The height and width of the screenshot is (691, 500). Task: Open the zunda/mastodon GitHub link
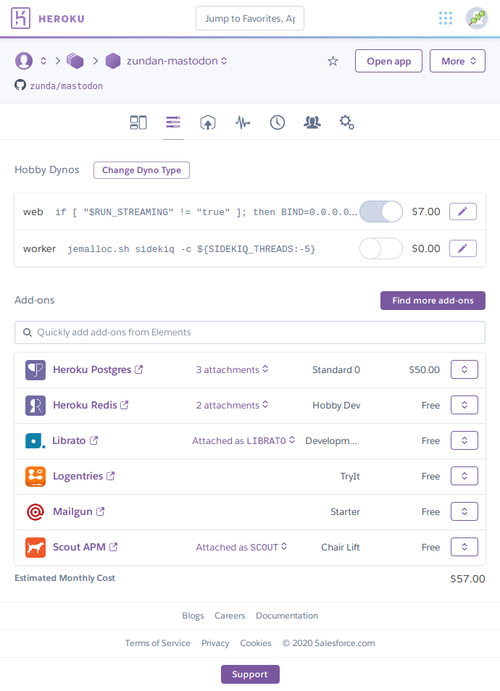66,85
